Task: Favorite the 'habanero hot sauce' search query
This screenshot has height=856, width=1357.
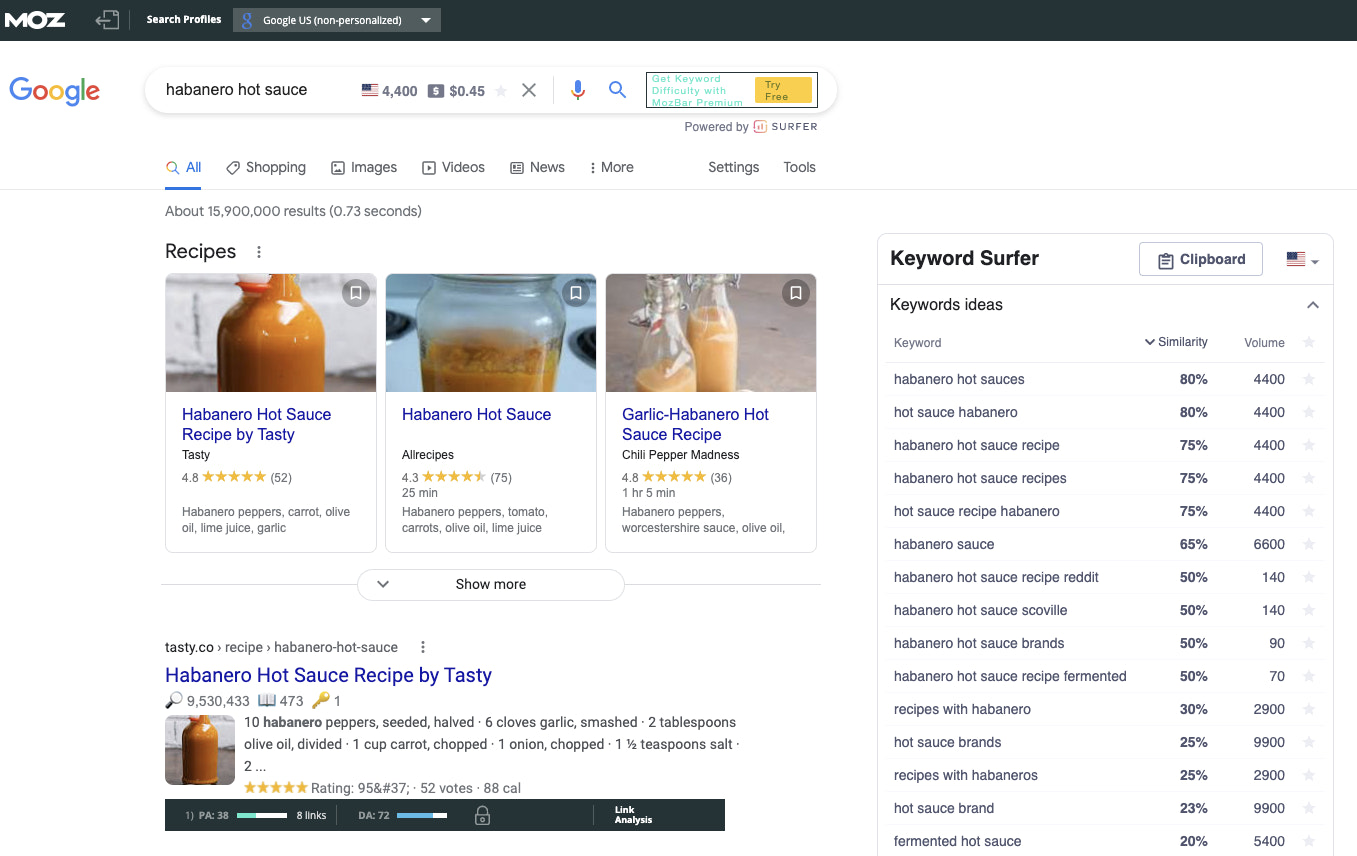Action: tap(499, 89)
